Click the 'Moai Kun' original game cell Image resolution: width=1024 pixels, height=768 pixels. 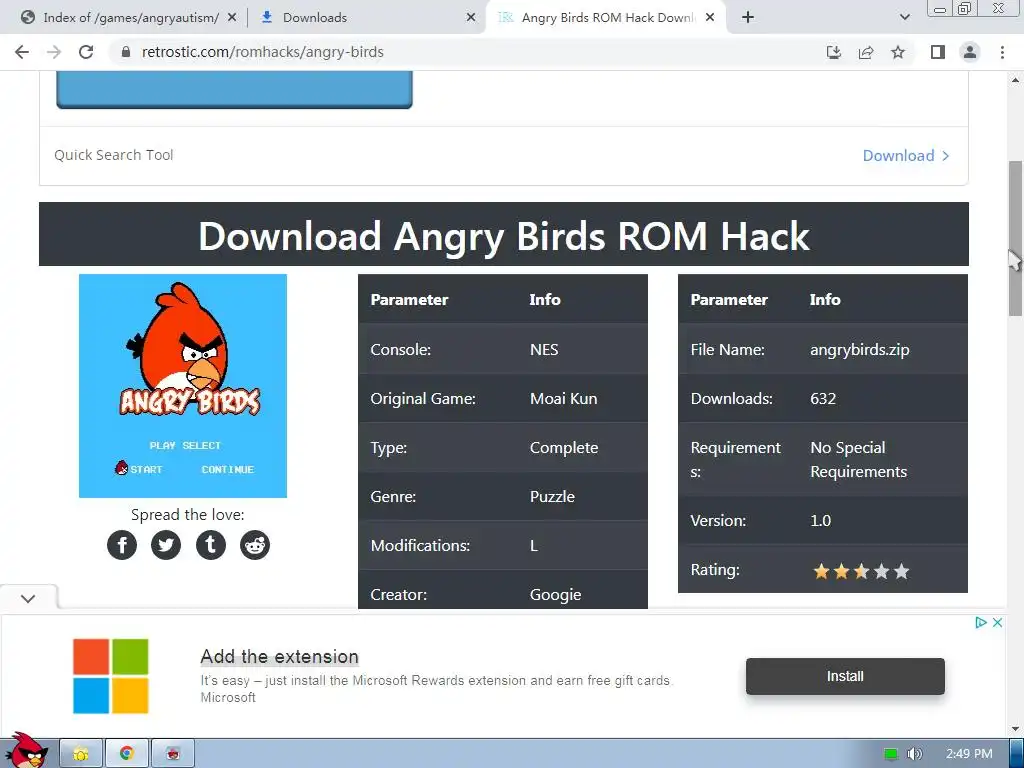point(564,398)
